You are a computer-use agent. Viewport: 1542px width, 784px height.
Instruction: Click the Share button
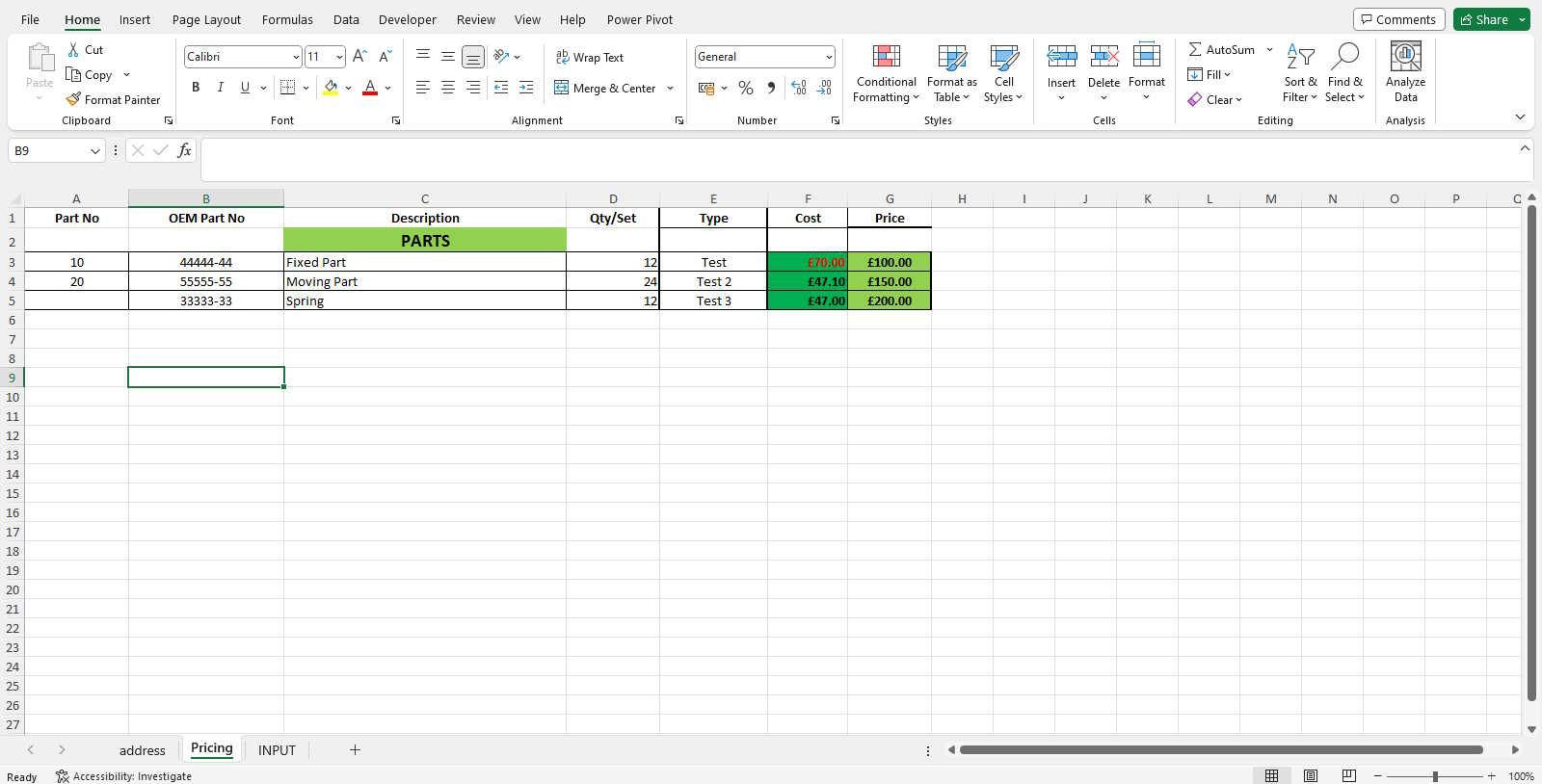click(x=1484, y=19)
